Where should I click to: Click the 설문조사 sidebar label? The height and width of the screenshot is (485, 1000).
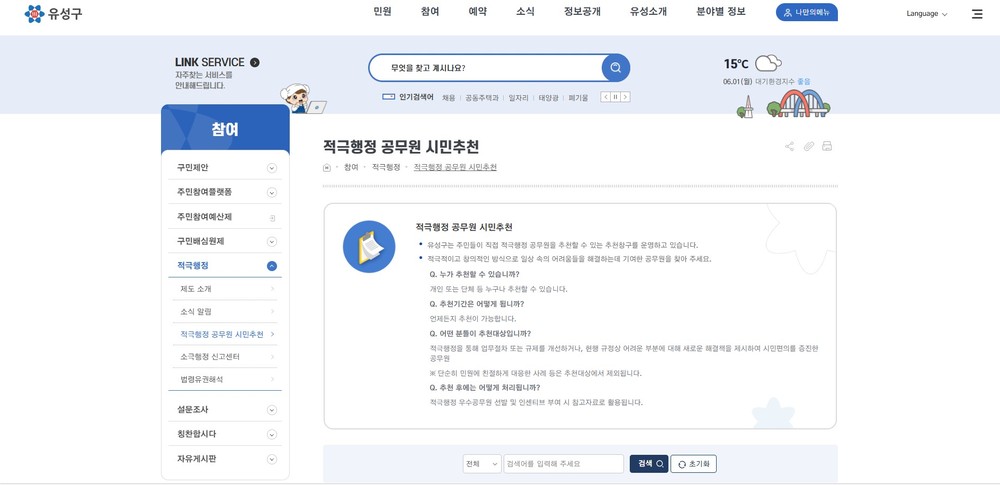tap(193, 410)
